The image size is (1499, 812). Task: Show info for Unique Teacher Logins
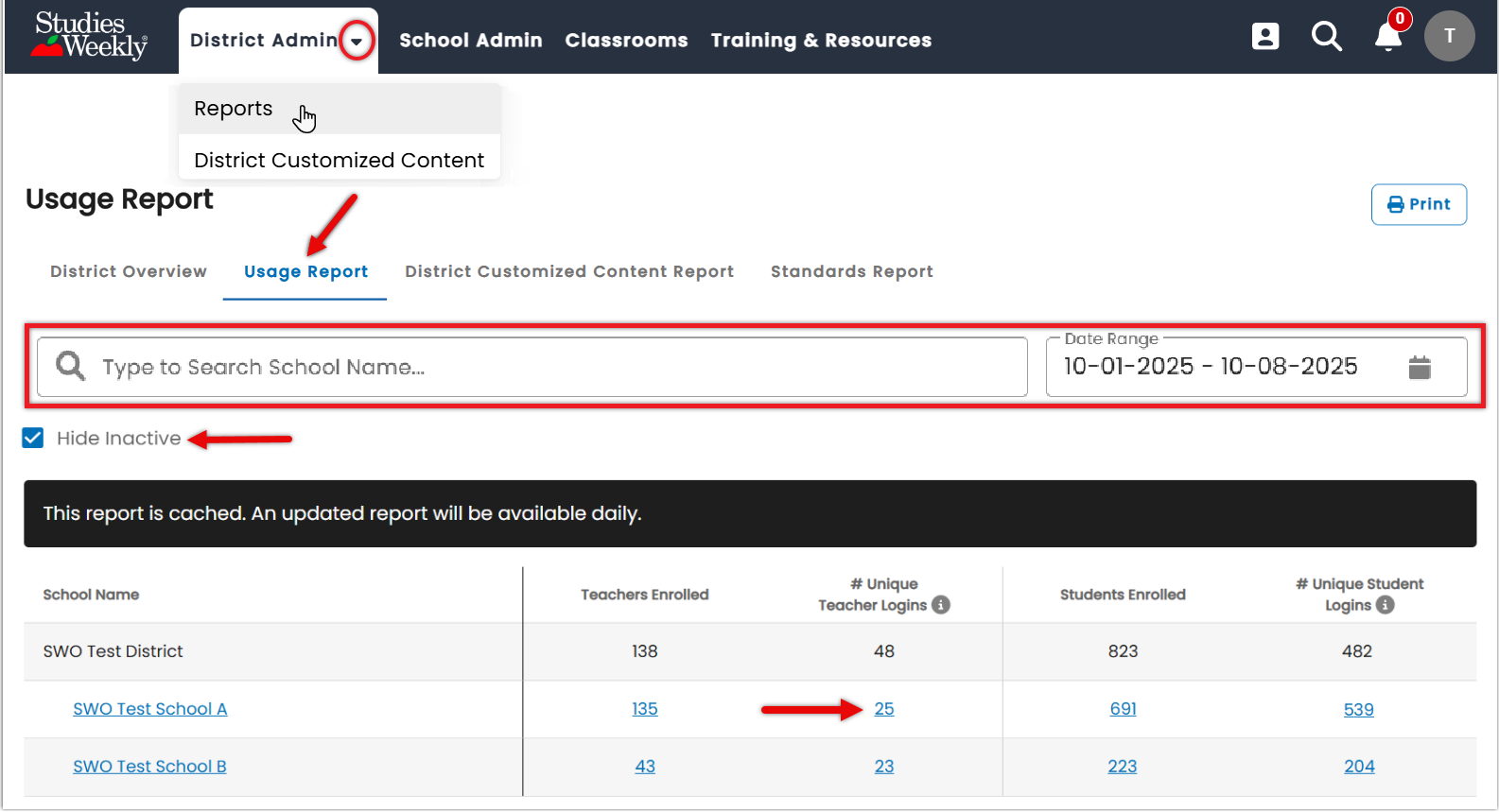(941, 605)
